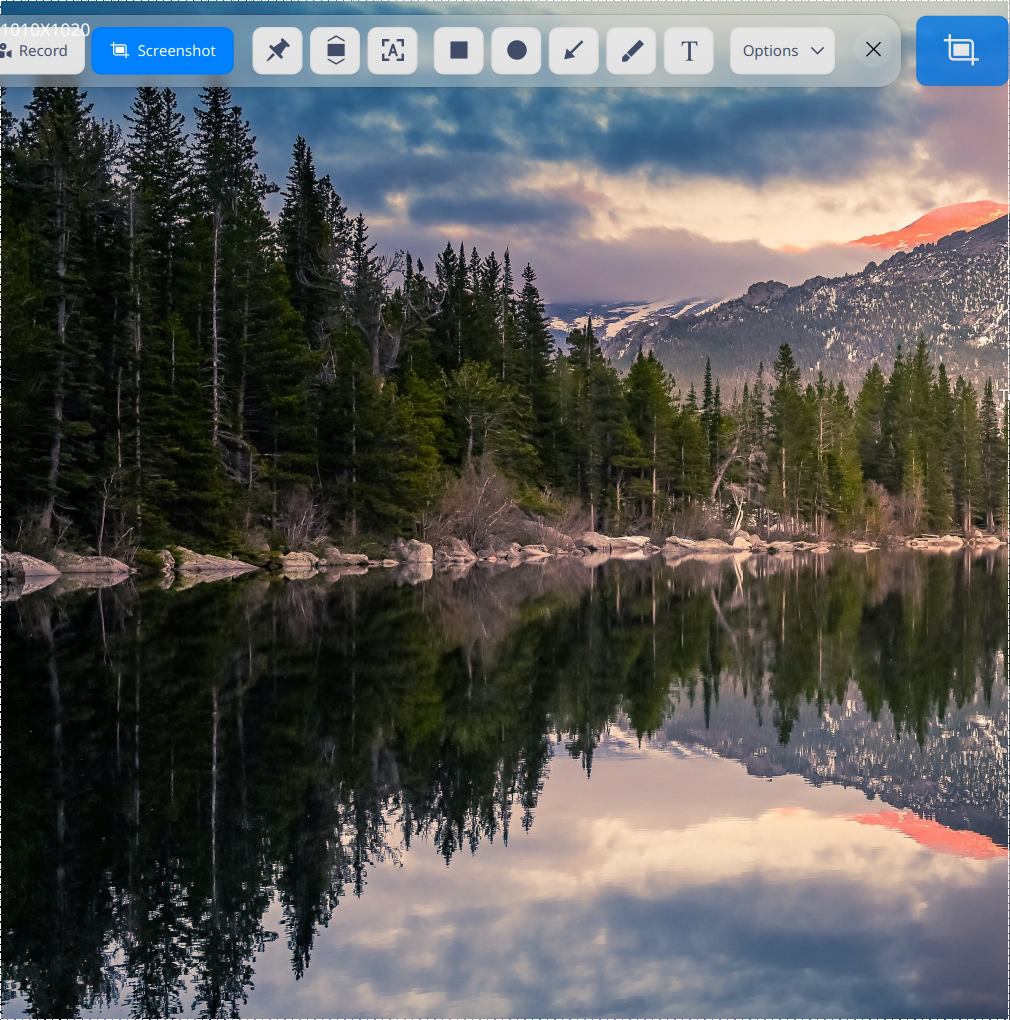Select the Screenshot mode button
Screen dimensions: 1010x1020
coord(163,51)
